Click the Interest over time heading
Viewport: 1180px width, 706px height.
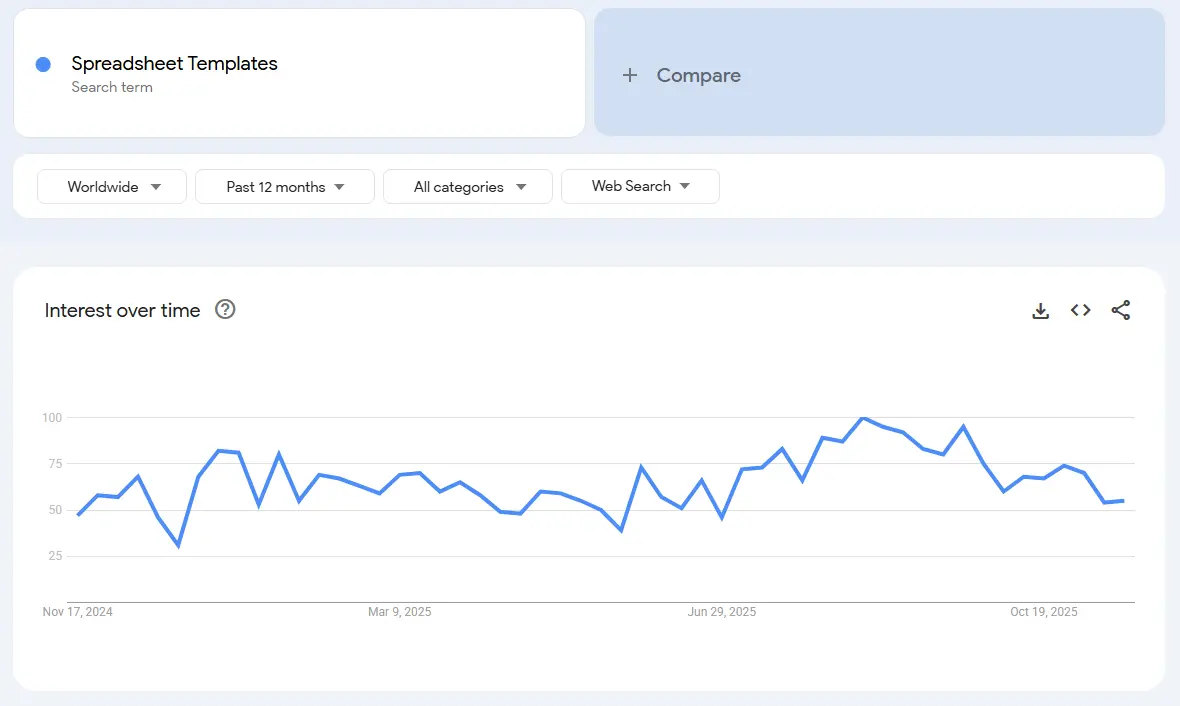[x=122, y=311]
